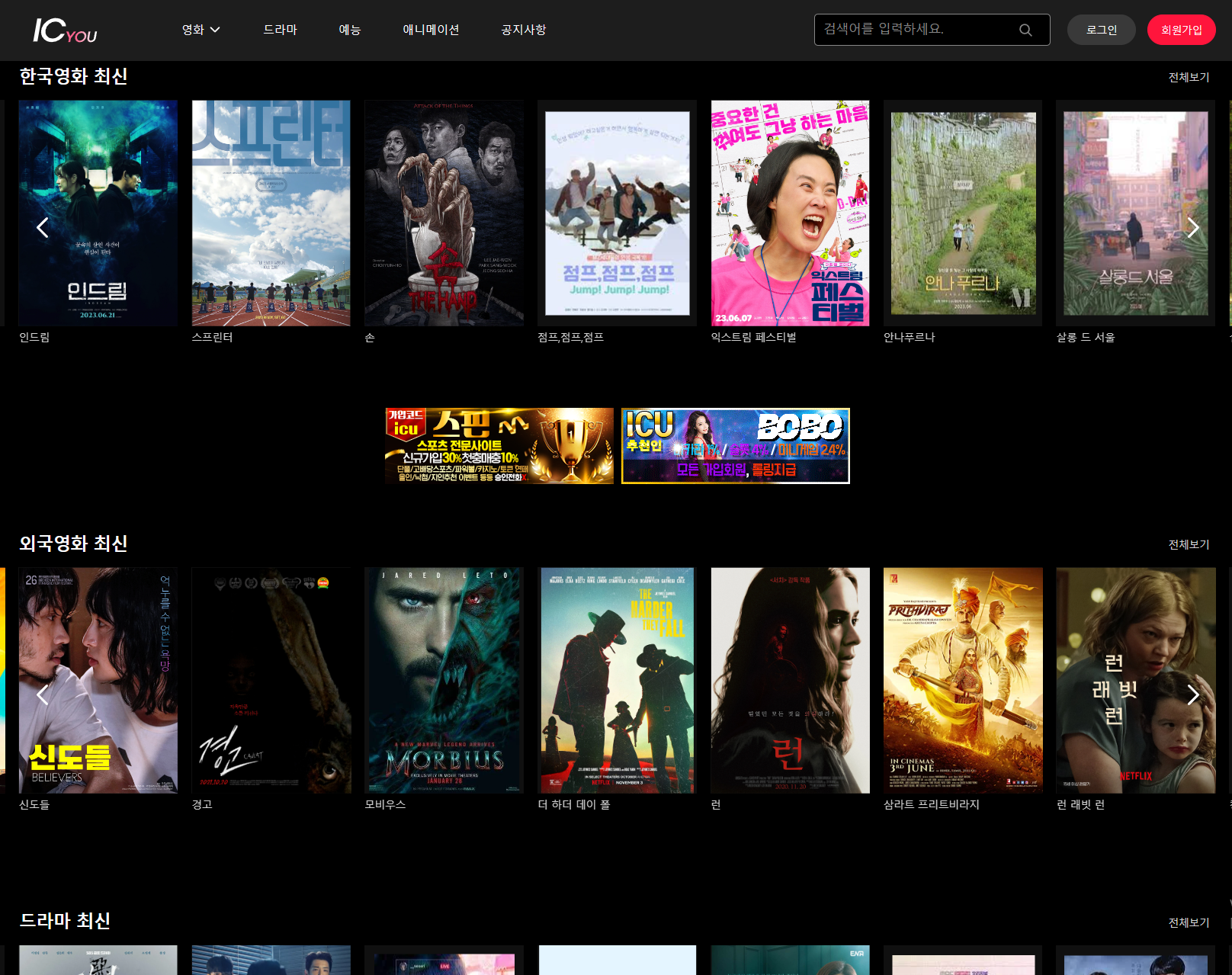Click the ICyou site logo
Viewport: 1232px width, 975px height.
(x=65, y=30)
